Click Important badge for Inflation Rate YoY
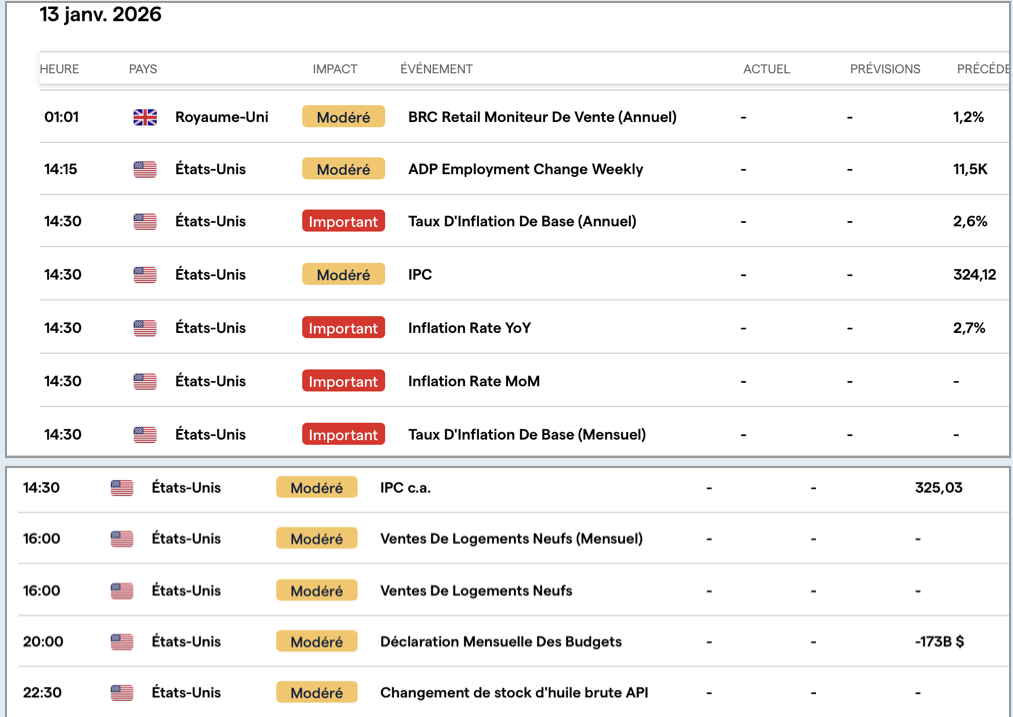 point(343,328)
